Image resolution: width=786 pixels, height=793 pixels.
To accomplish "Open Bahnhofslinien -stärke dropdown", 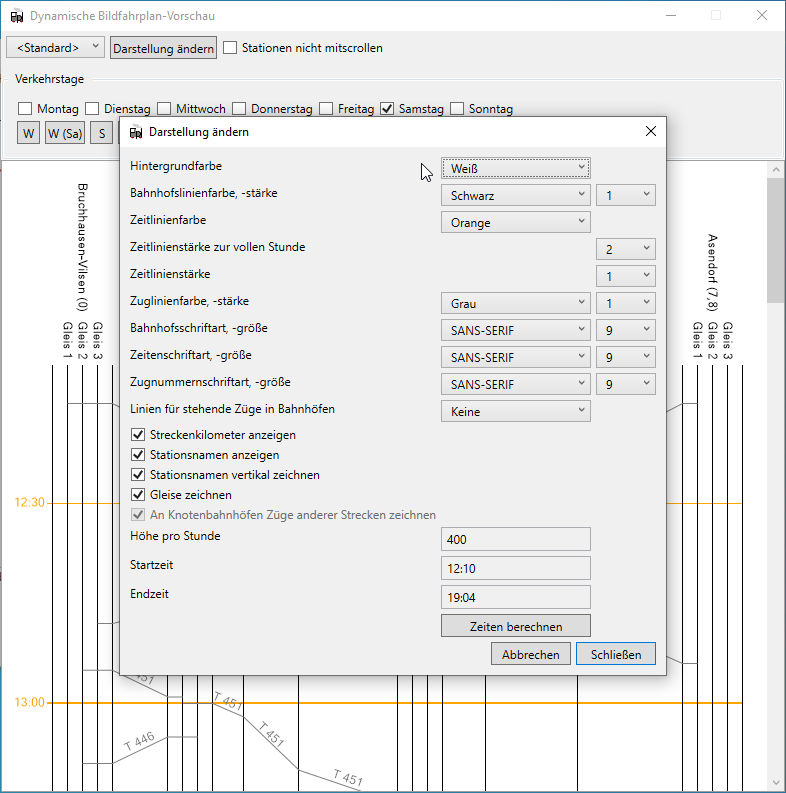I will pyautogui.click(x=626, y=195).
